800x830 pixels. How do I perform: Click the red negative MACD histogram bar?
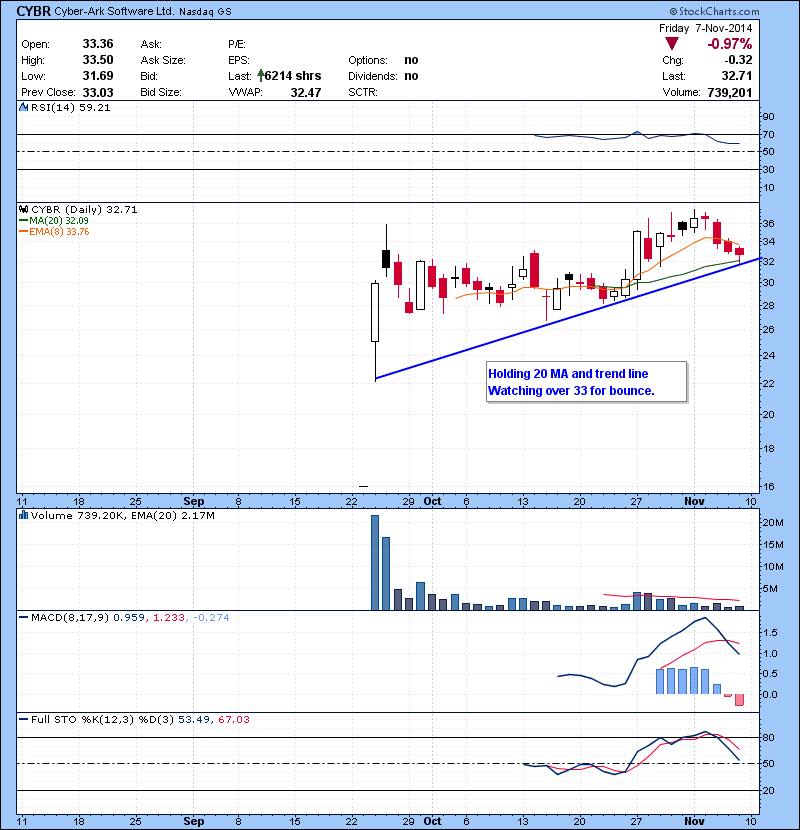[740, 700]
